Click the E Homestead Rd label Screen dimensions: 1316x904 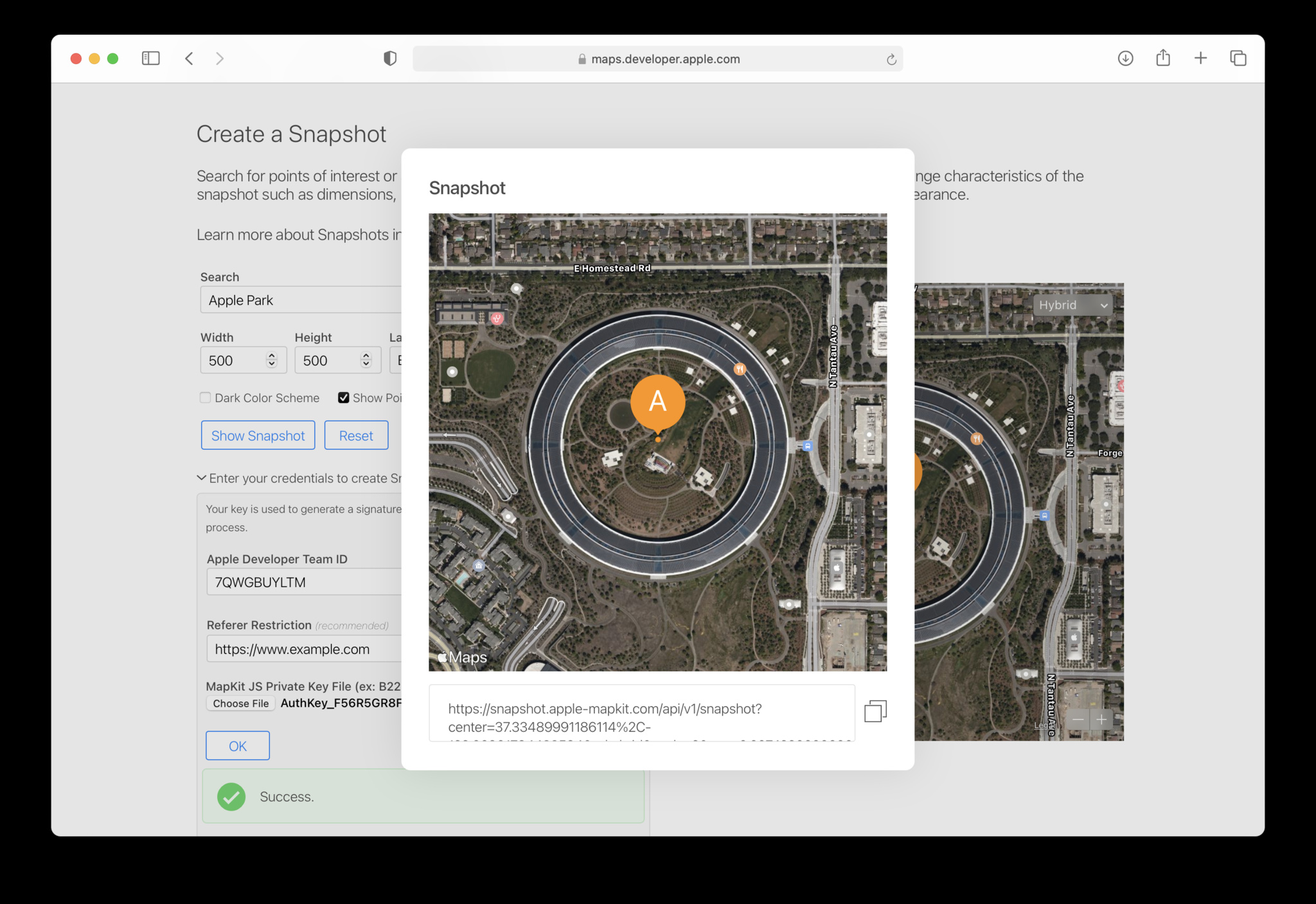tap(612, 269)
